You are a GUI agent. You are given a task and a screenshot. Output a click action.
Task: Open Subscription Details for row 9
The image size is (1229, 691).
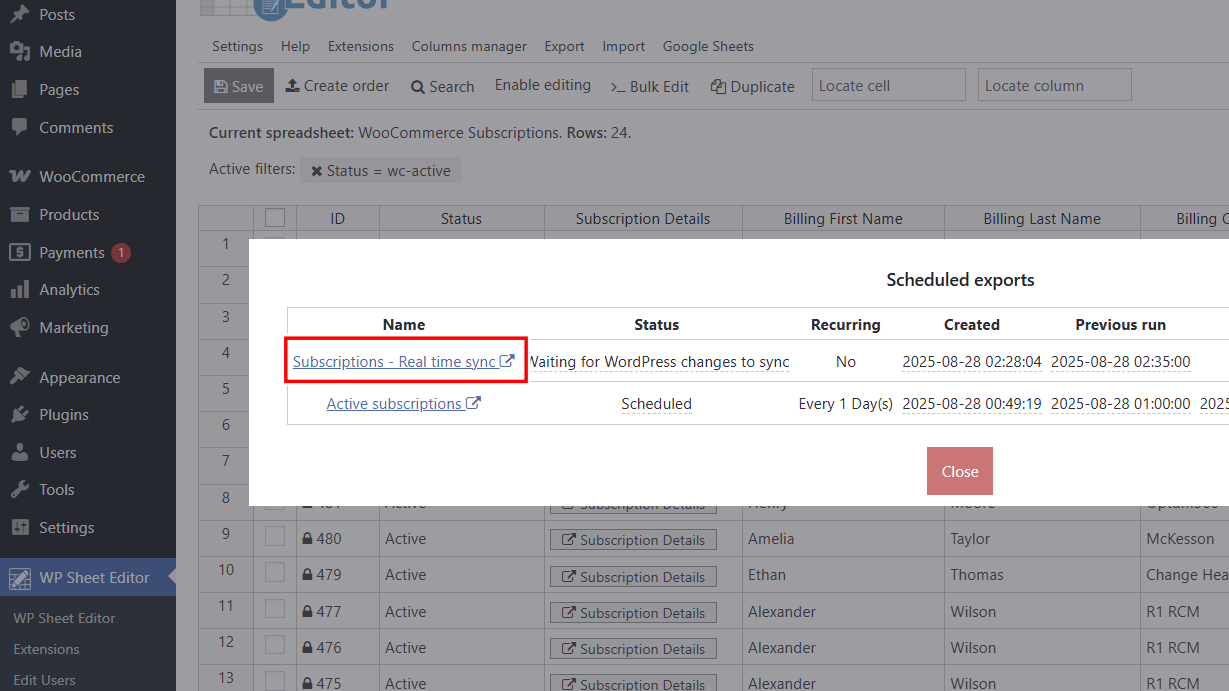click(633, 540)
